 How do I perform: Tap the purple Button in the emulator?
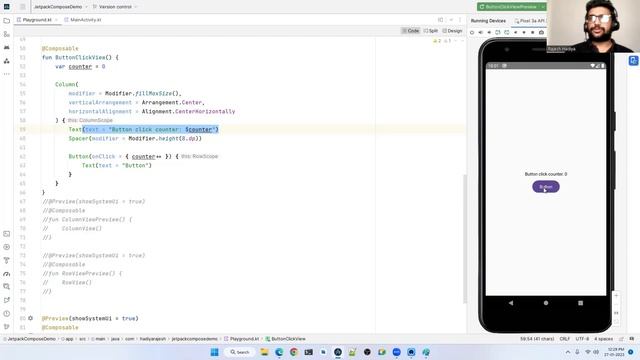[x=546, y=187]
